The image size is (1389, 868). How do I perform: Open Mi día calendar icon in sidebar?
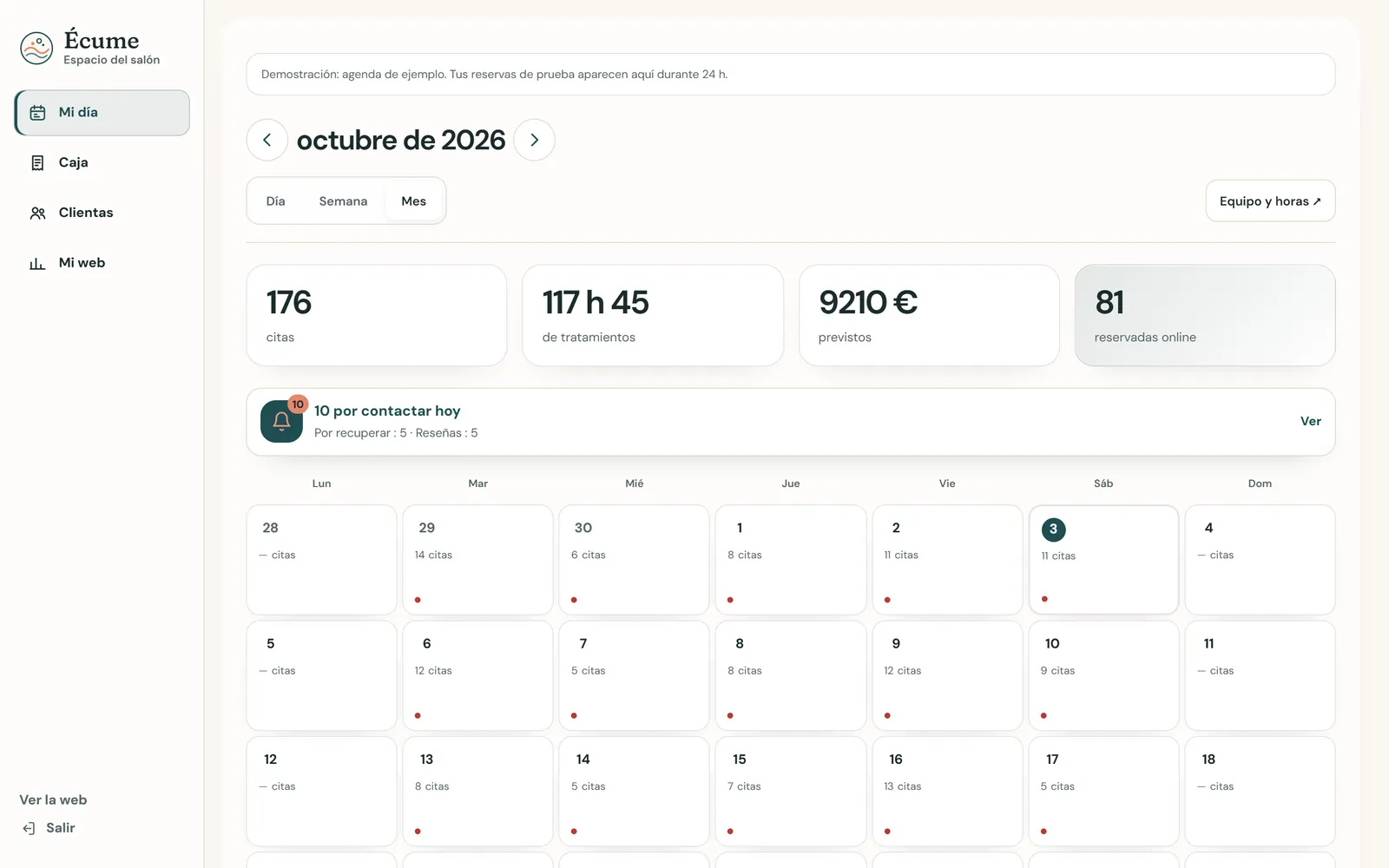tap(37, 113)
